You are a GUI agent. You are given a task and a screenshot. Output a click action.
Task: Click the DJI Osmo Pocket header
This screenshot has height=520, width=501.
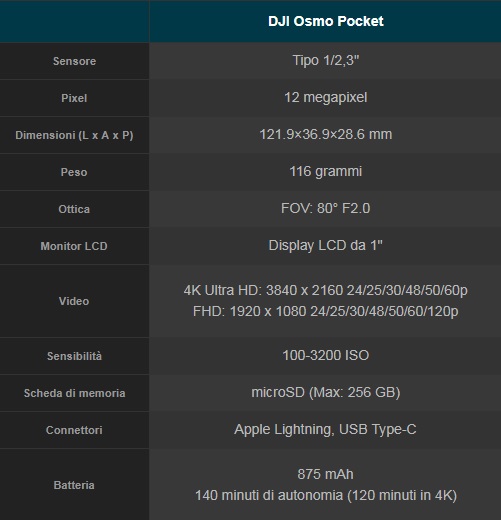click(326, 21)
